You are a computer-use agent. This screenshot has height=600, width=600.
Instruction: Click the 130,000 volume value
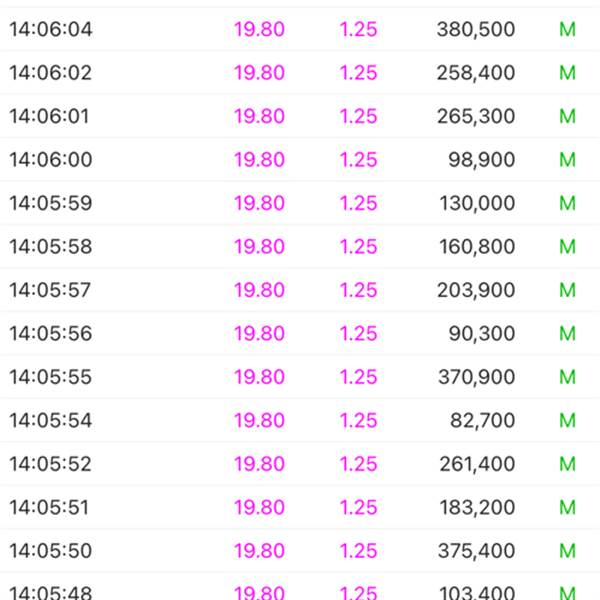pos(477,203)
